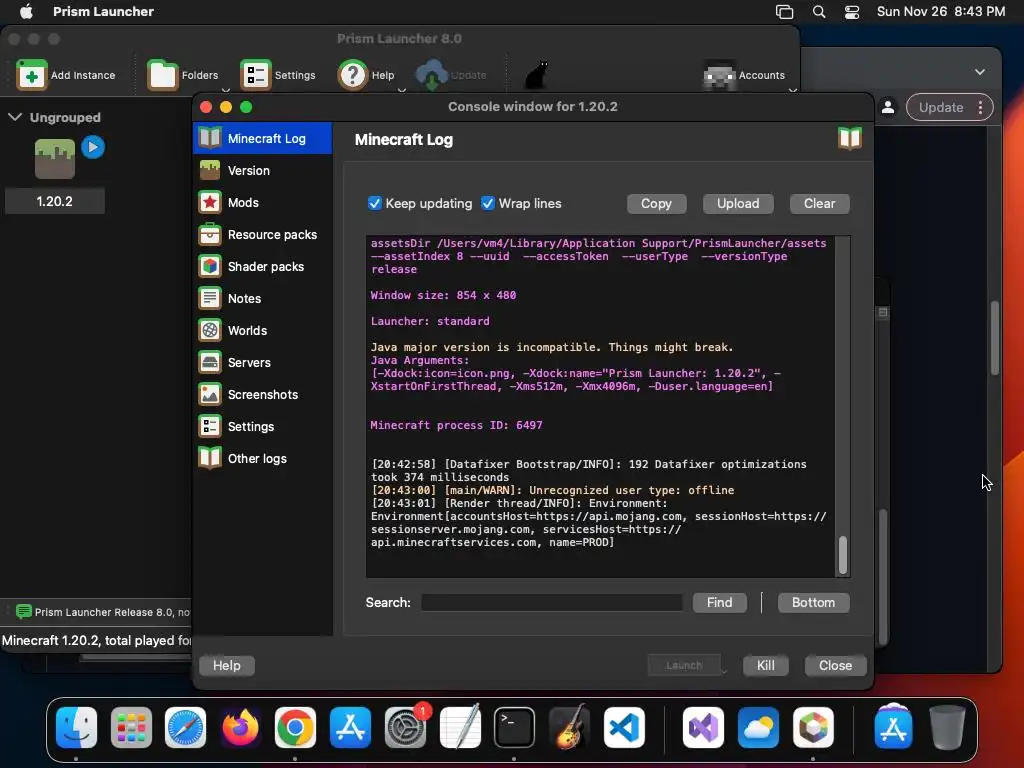Click the Worlds globe icon
The image size is (1024, 768).
click(x=210, y=330)
